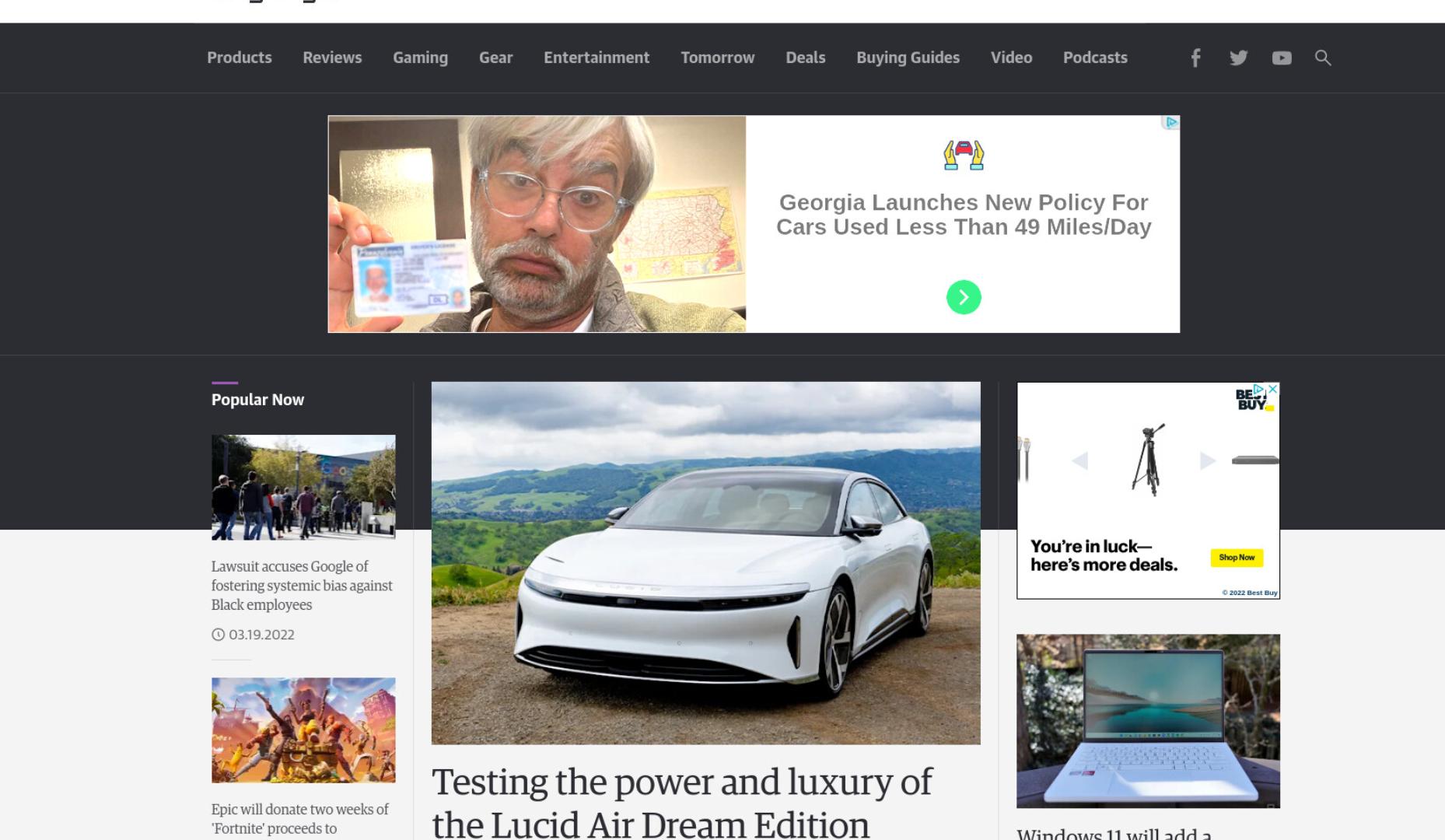Open the Products menu
The image size is (1445, 840).
click(240, 58)
